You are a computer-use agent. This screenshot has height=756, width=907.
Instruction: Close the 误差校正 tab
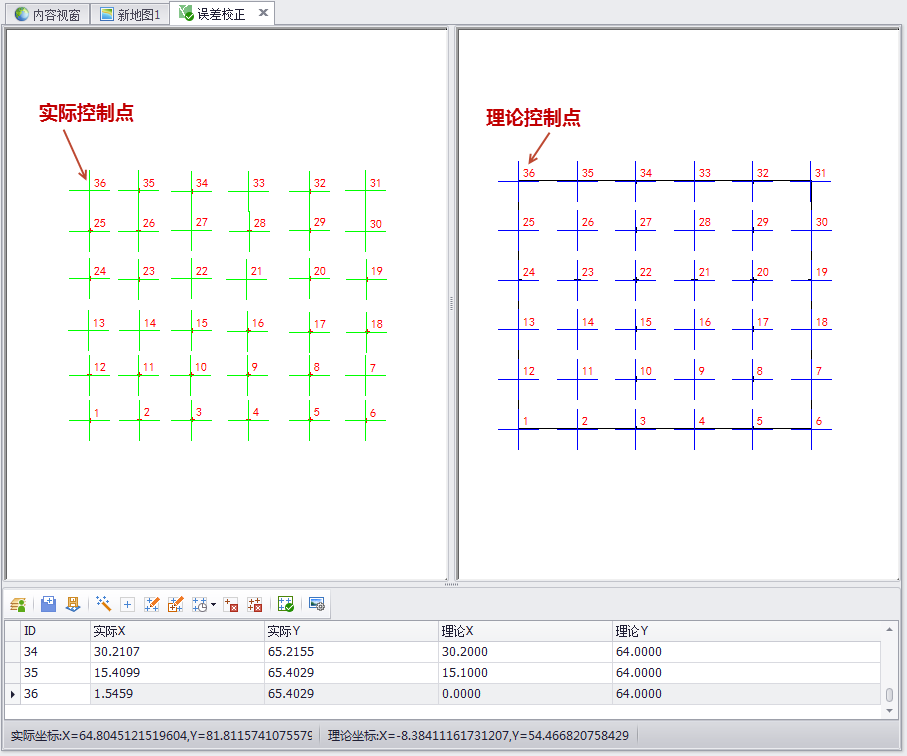point(263,13)
